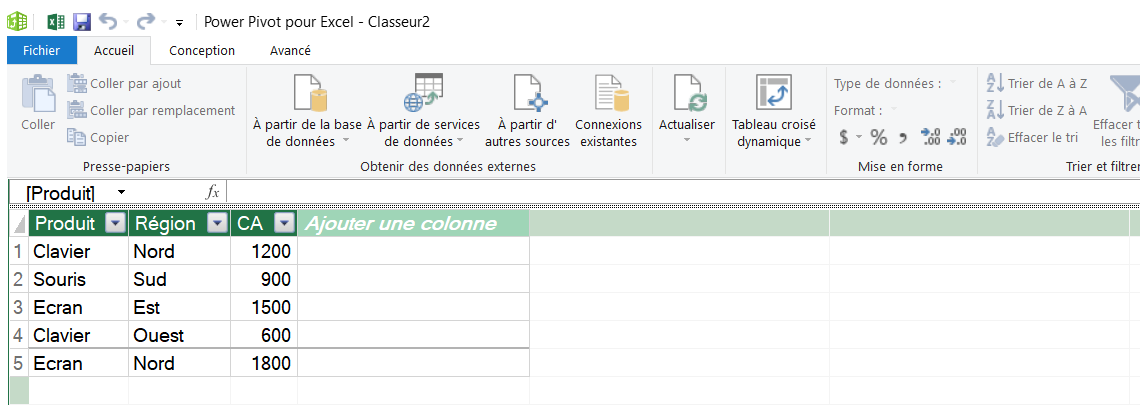Click À partir d'autres sources

pos(527,111)
